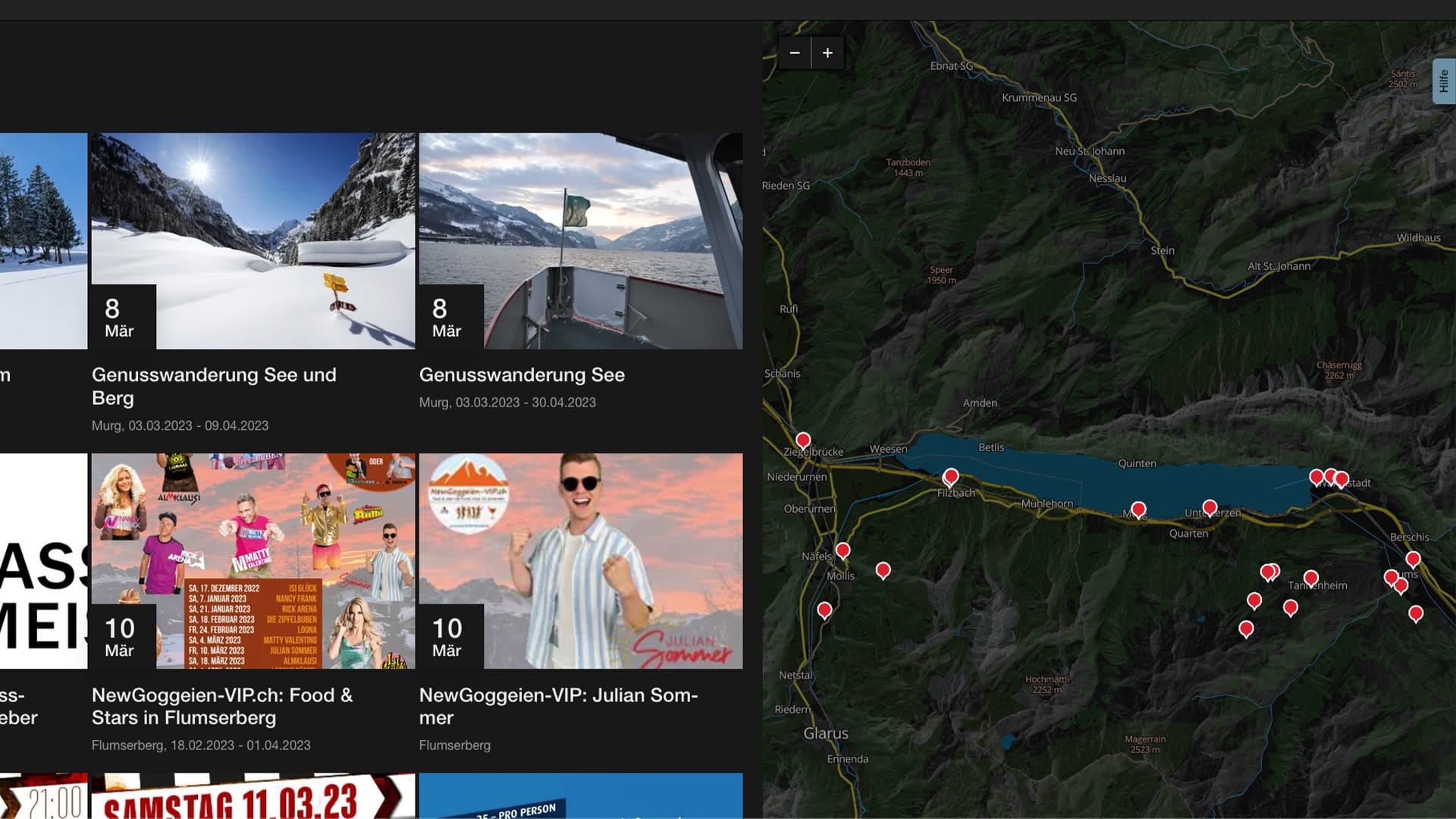Click the Stein label on the map

[x=1162, y=250]
